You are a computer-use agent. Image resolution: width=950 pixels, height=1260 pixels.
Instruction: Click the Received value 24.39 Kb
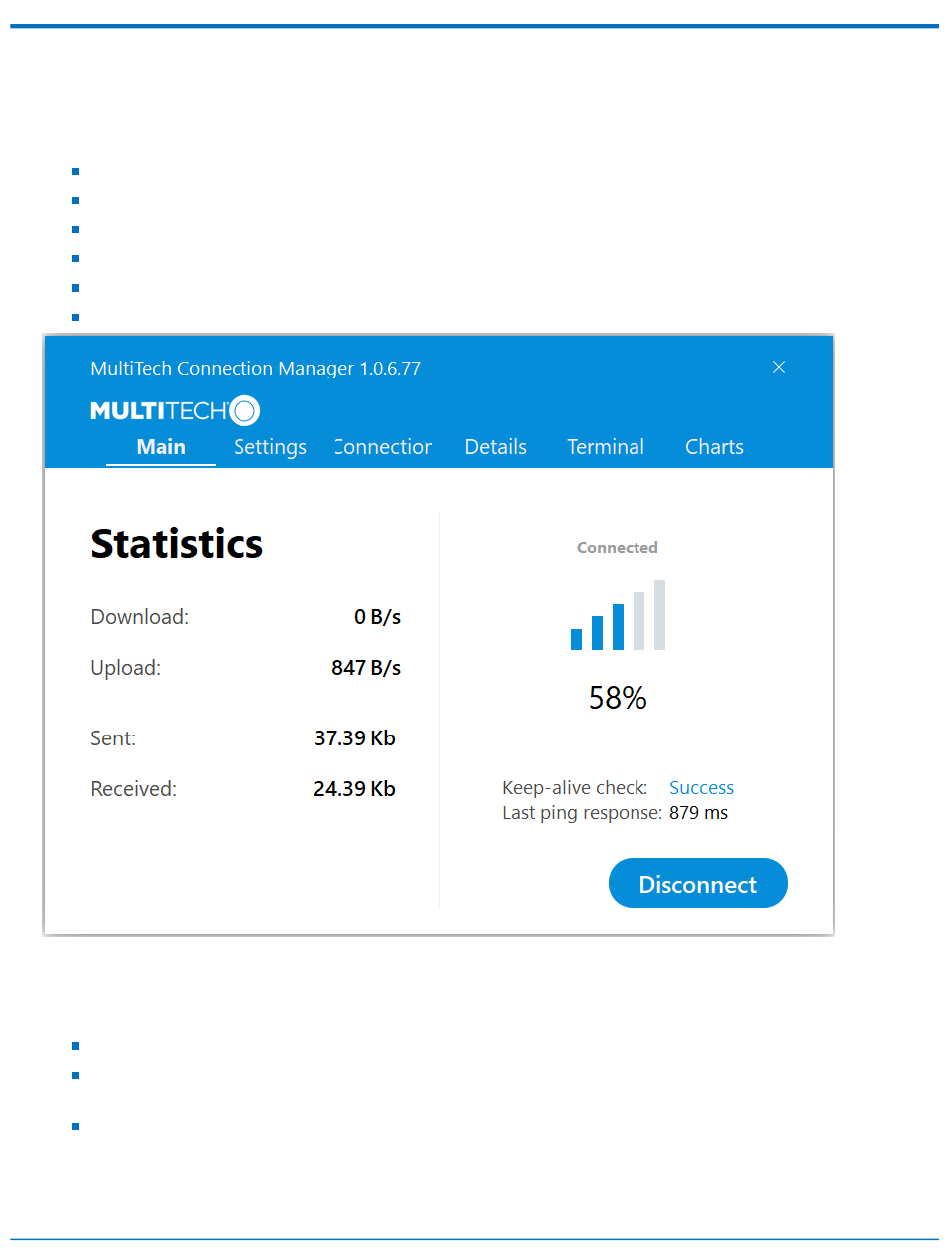354,789
